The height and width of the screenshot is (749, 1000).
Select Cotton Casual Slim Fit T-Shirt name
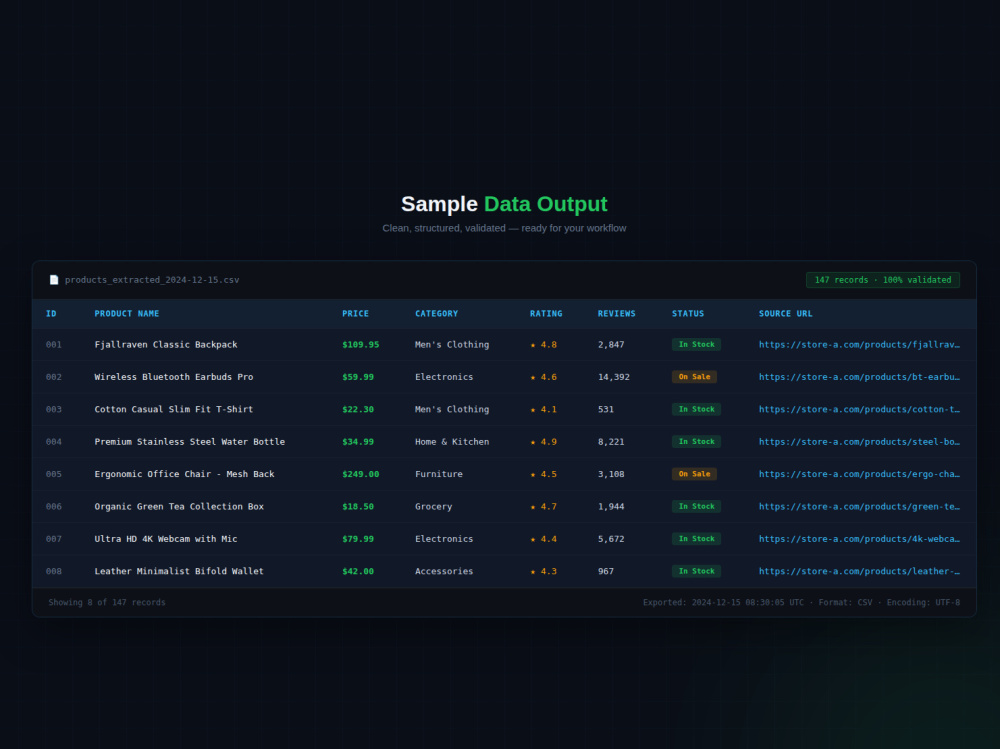tap(173, 410)
